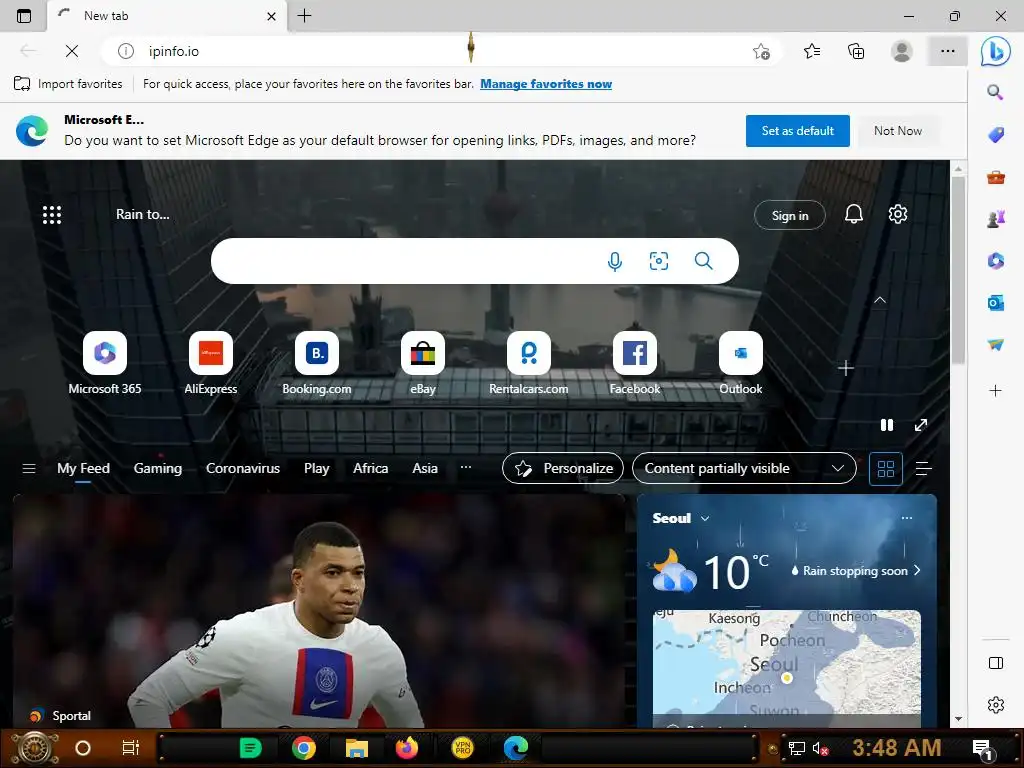The image size is (1024, 768).
Task: Open Firefox from the taskbar
Action: point(406,748)
